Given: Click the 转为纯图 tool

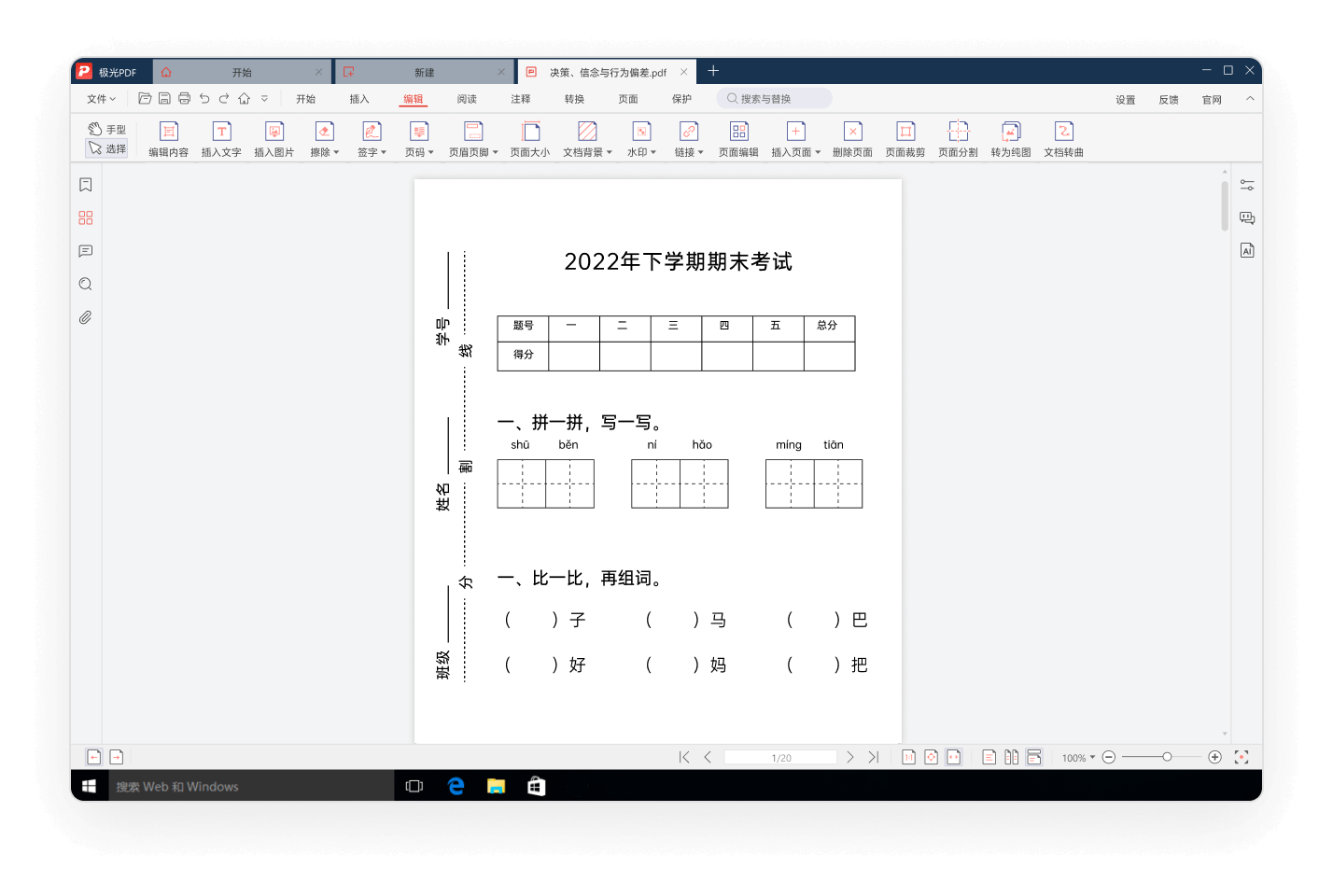Looking at the screenshot, I should [x=1010, y=138].
